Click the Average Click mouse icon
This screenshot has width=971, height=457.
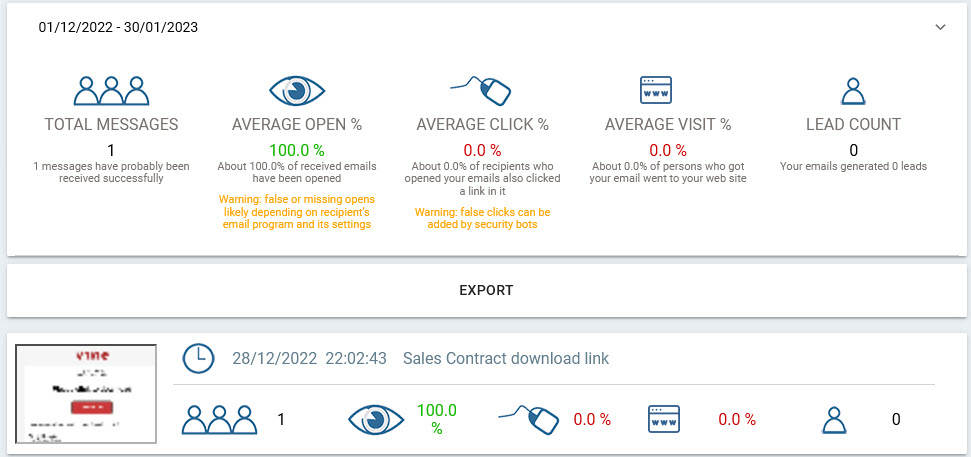point(482,90)
